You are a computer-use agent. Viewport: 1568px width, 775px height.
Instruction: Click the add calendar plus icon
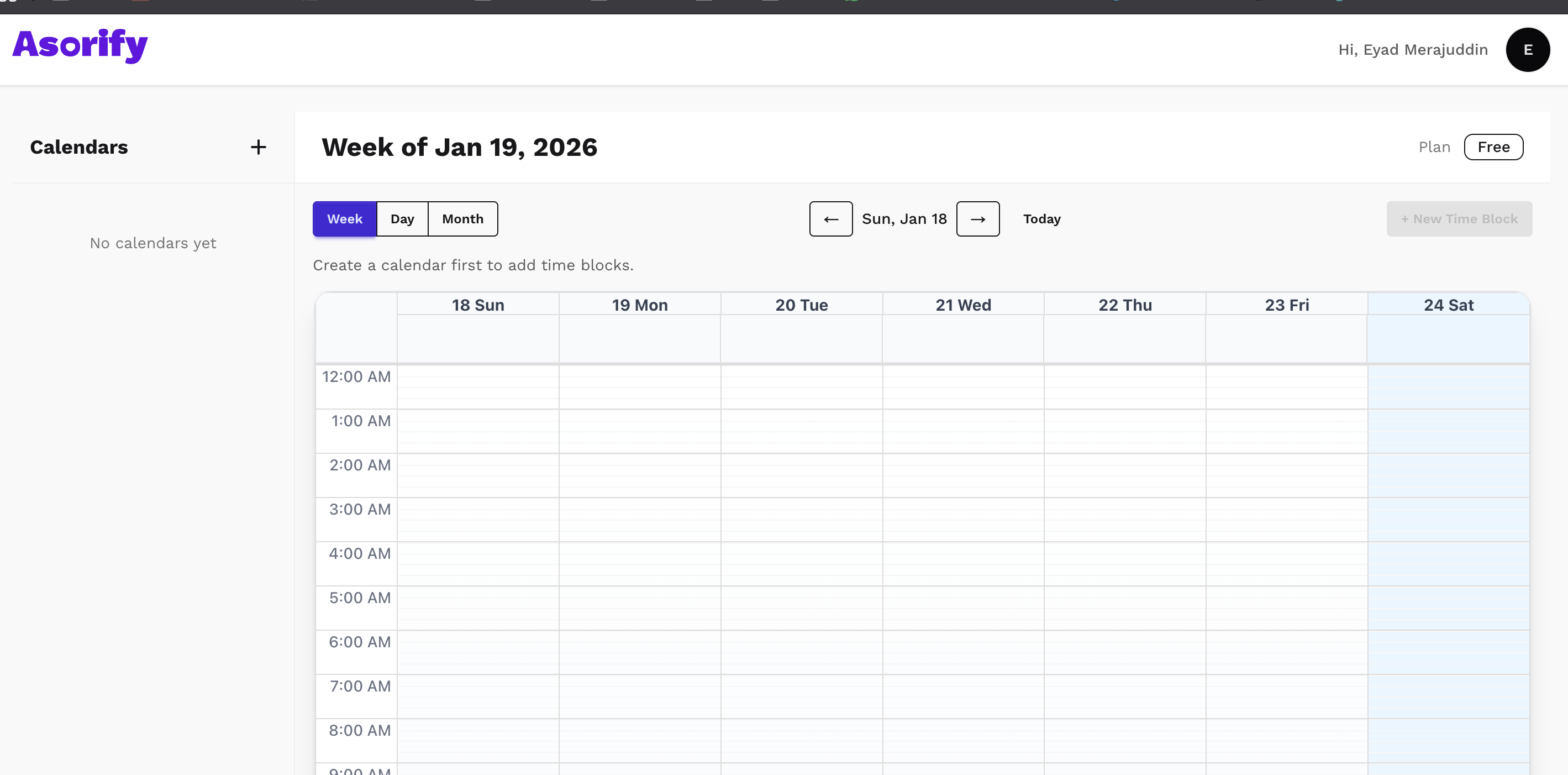click(x=258, y=146)
